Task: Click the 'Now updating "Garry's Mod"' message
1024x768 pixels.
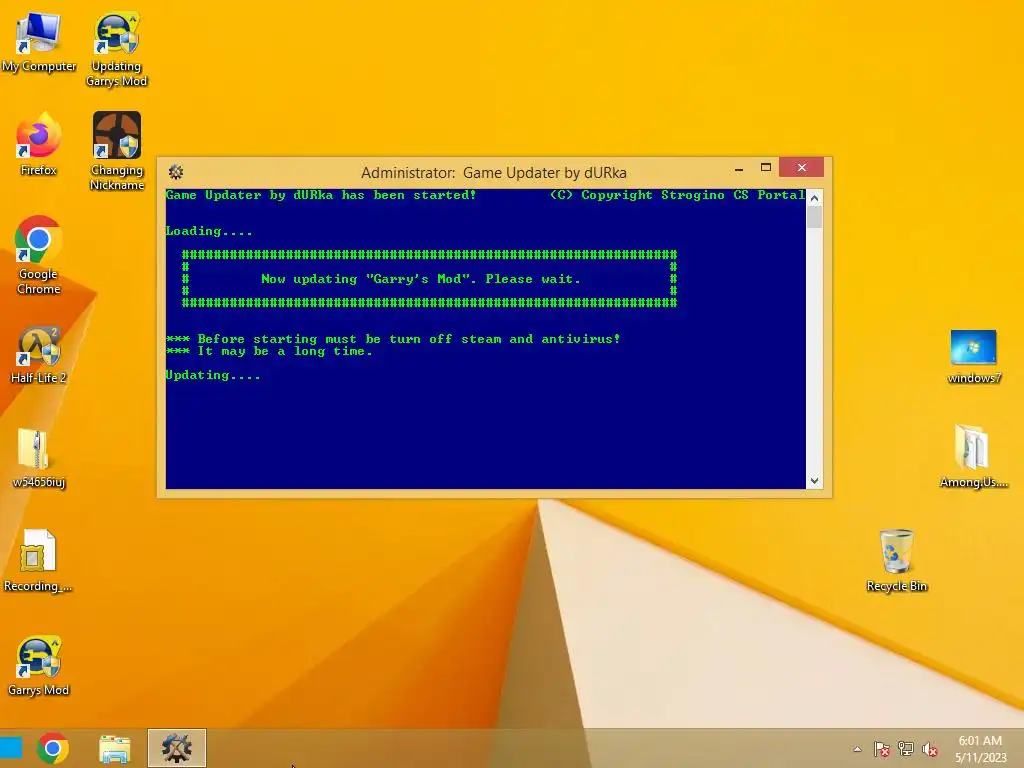Action: pos(421,279)
